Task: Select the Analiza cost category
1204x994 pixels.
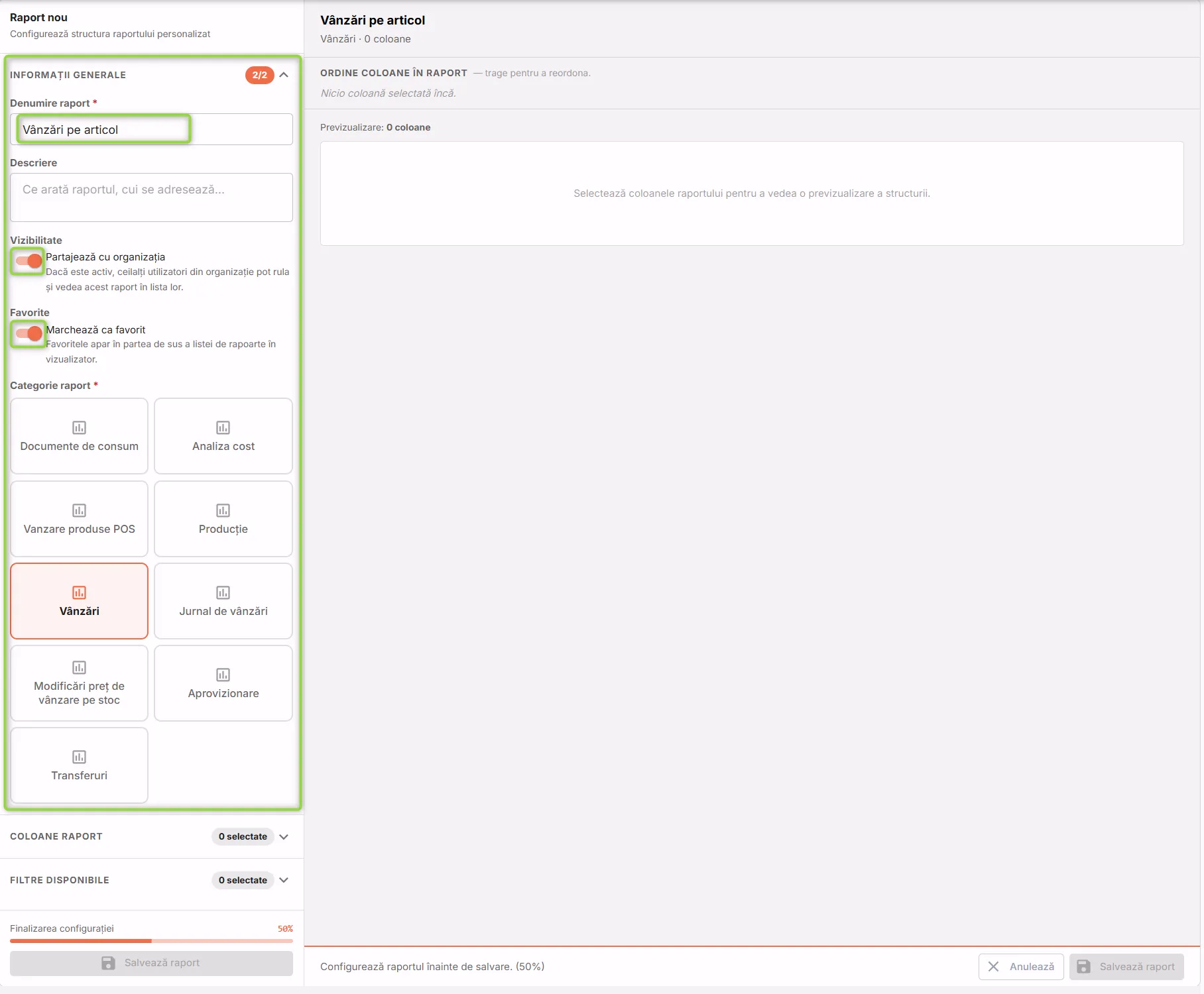Action: click(223, 436)
